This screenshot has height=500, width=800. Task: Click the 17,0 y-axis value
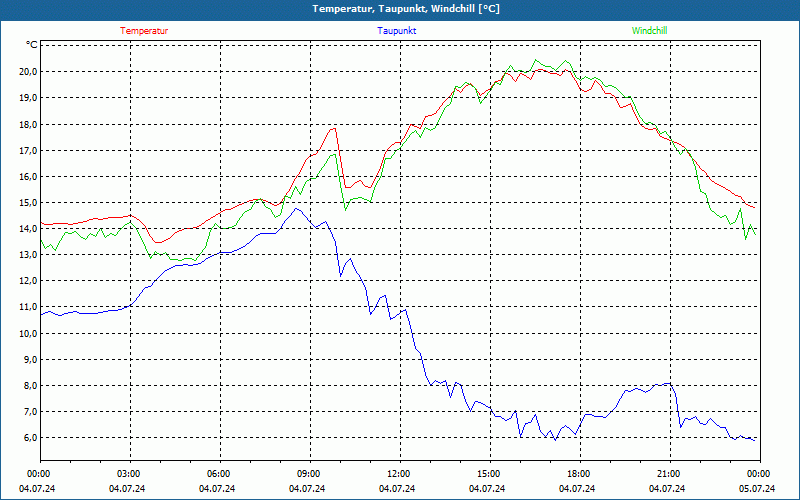point(29,151)
